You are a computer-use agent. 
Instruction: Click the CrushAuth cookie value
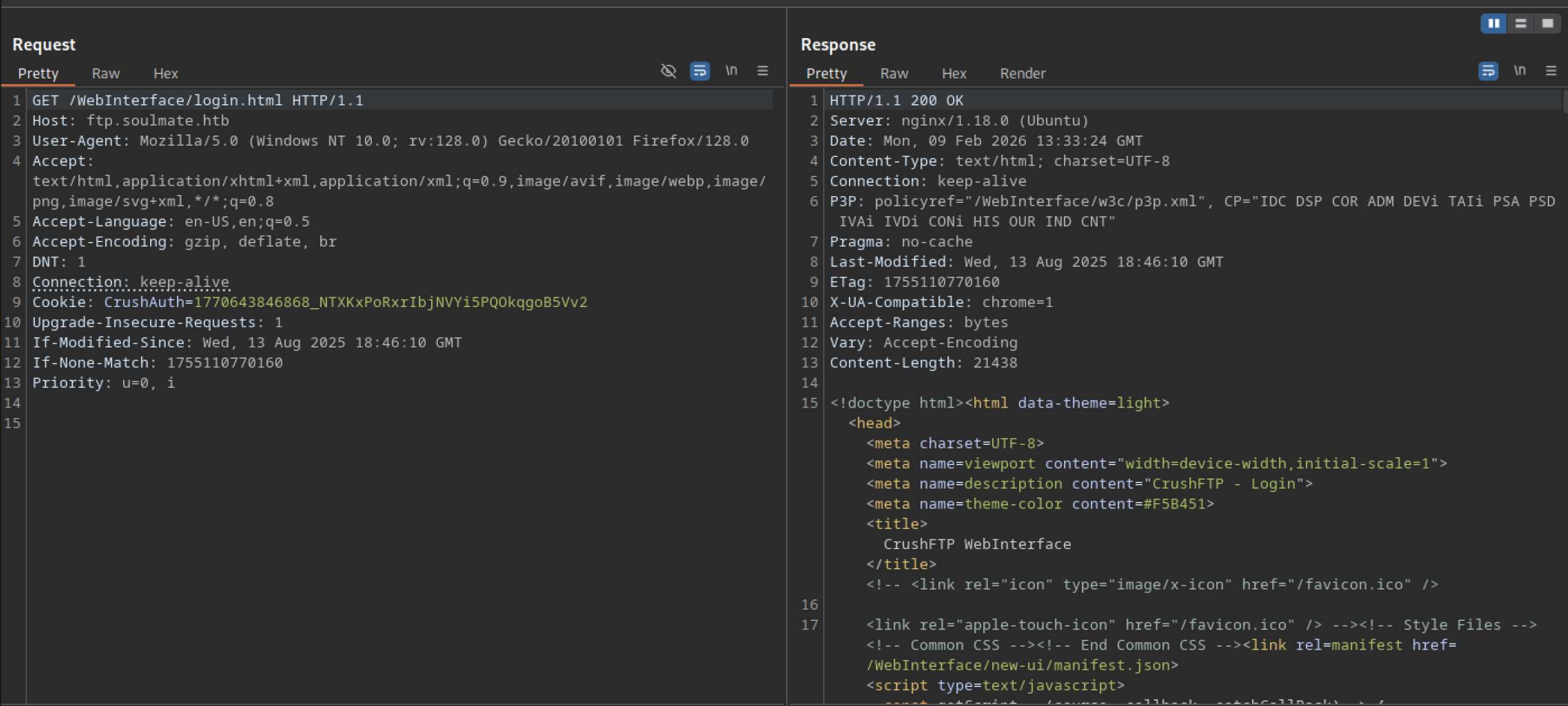pyautogui.click(x=390, y=302)
